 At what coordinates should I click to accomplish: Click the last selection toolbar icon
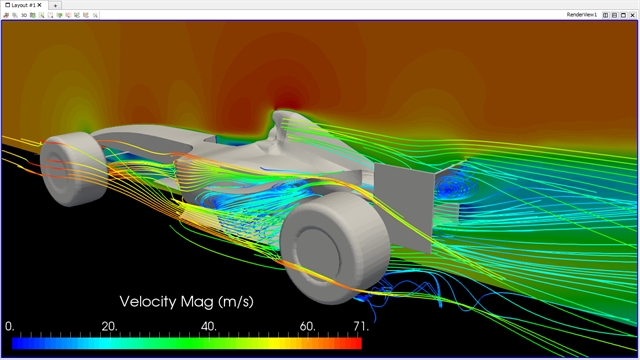(x=95, y=15)
